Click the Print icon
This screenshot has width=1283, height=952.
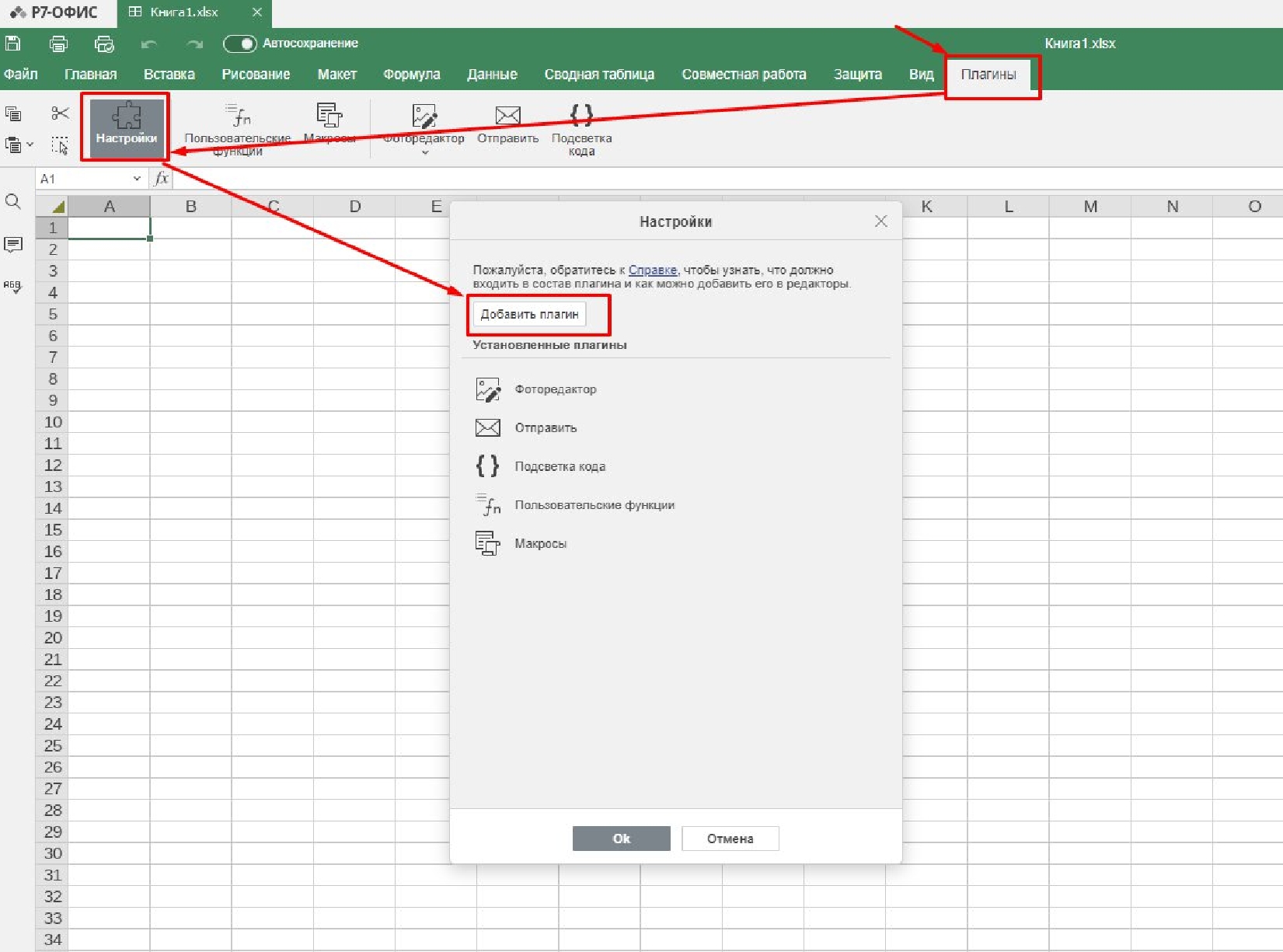point(58,44)
